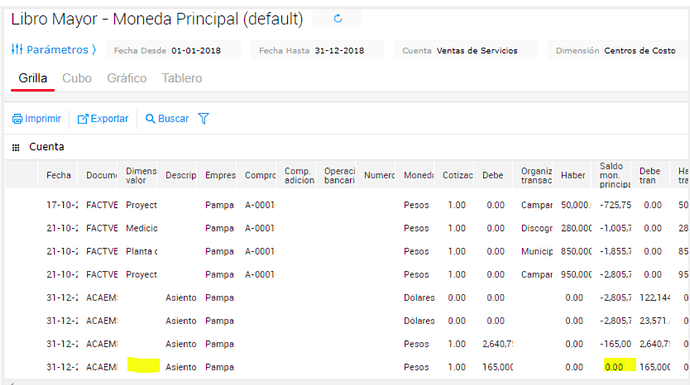Select the Debe tran cell 122,144

(x=655, y=298)
